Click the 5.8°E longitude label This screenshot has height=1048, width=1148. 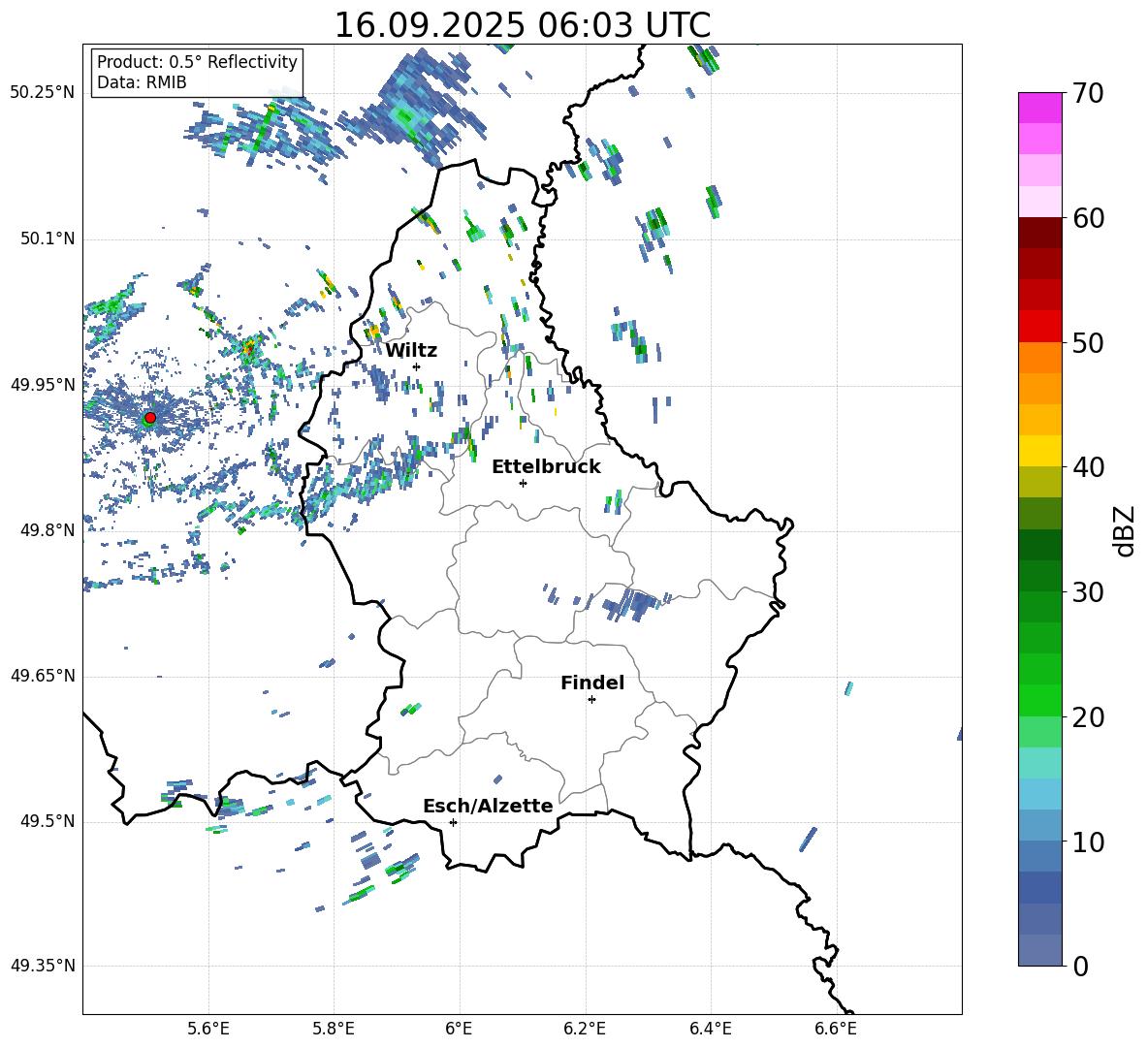click(334, 1029)
